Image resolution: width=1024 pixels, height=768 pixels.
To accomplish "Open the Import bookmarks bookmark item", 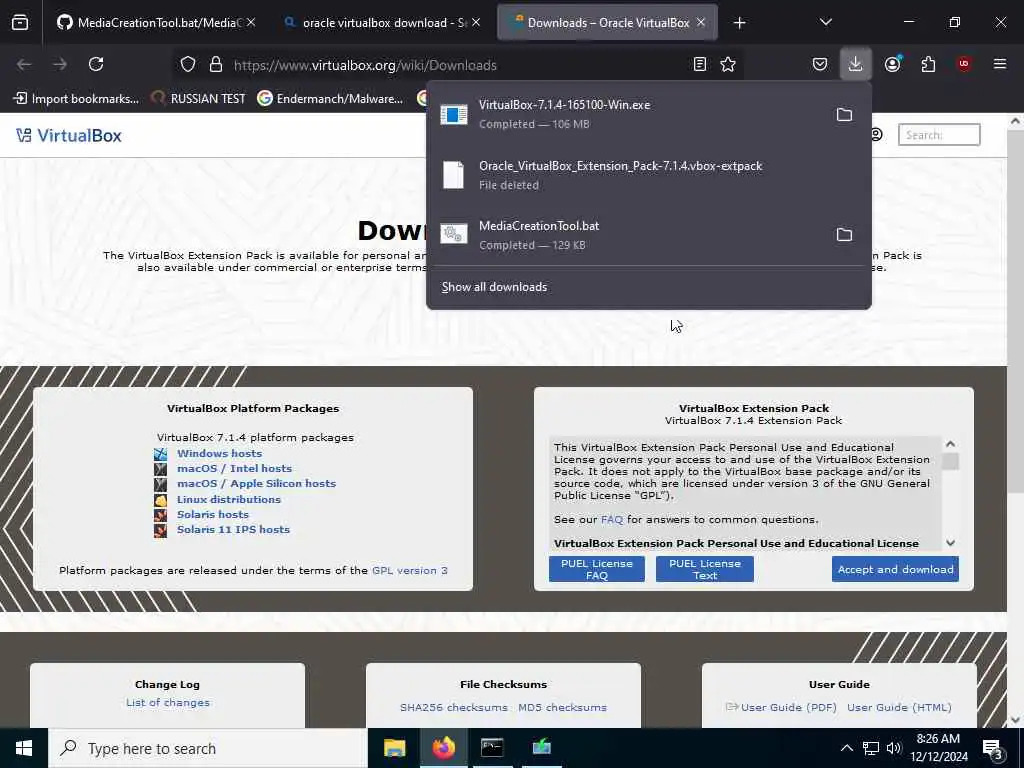I will coord(76,99).
